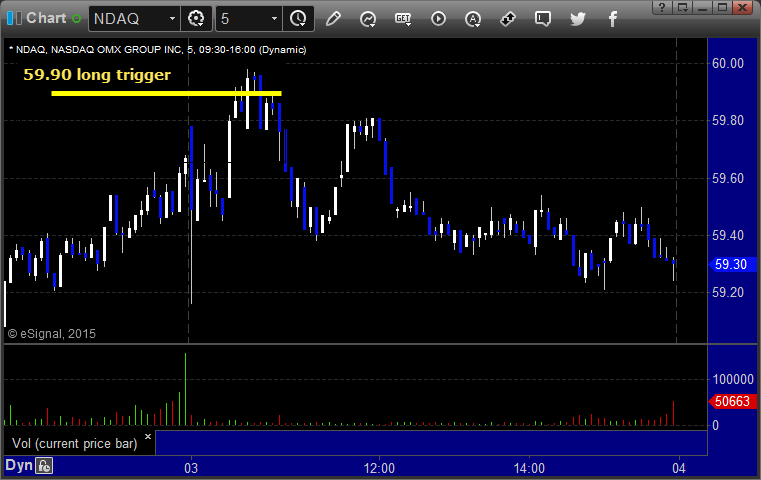Share chart via Twitter bird icon
This screenshot has height=480, width=761.
coord(578,19)
